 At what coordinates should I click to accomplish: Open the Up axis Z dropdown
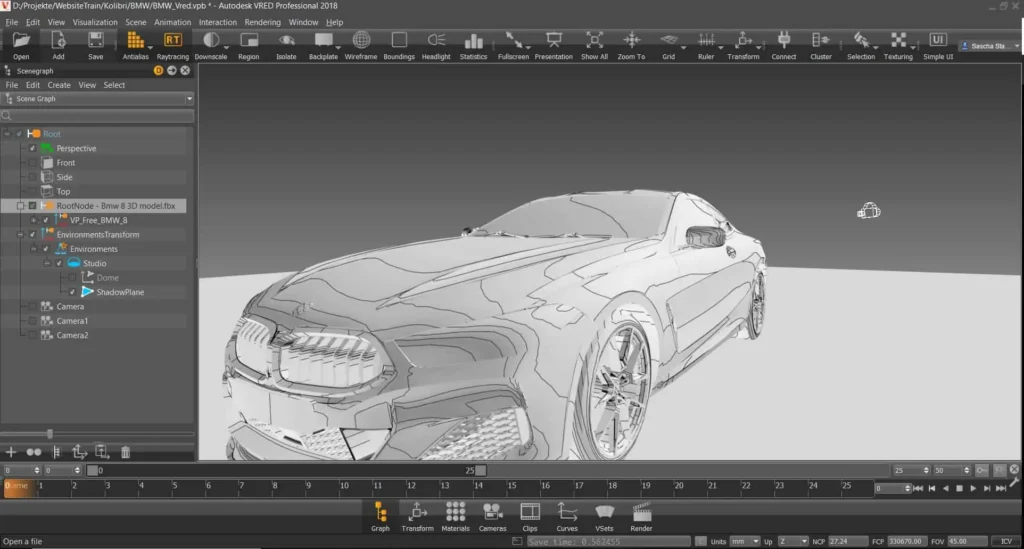click(x=793, y=541)
